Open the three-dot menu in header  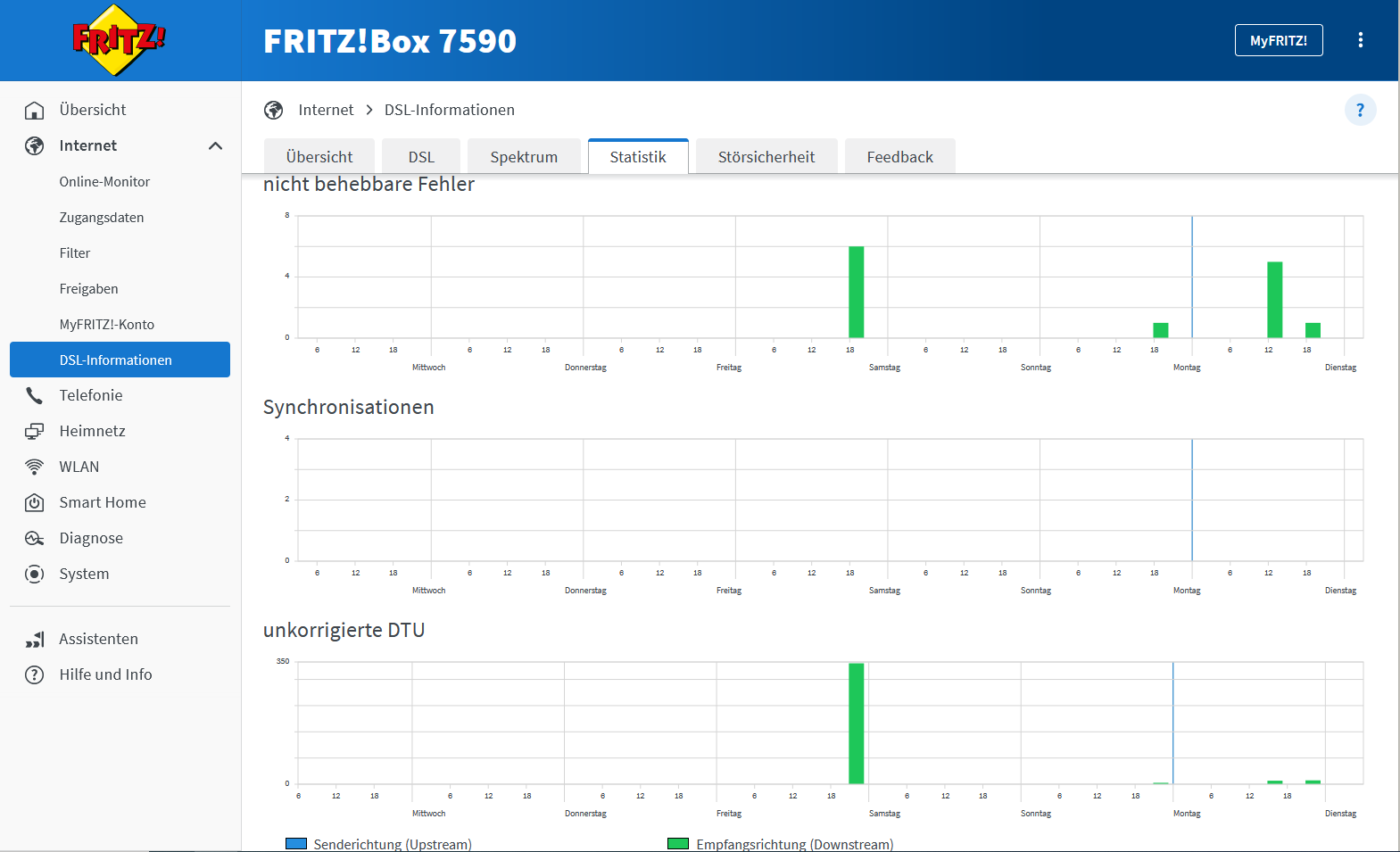pos(1360,40)
